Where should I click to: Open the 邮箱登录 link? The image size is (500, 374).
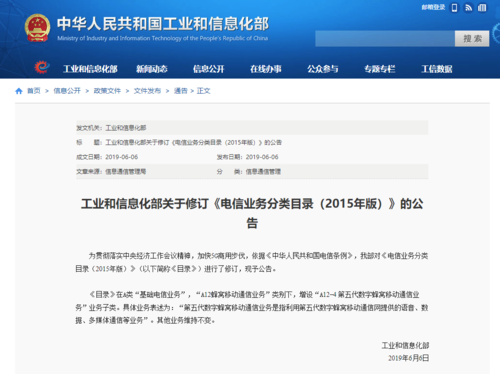pos(433,7)
